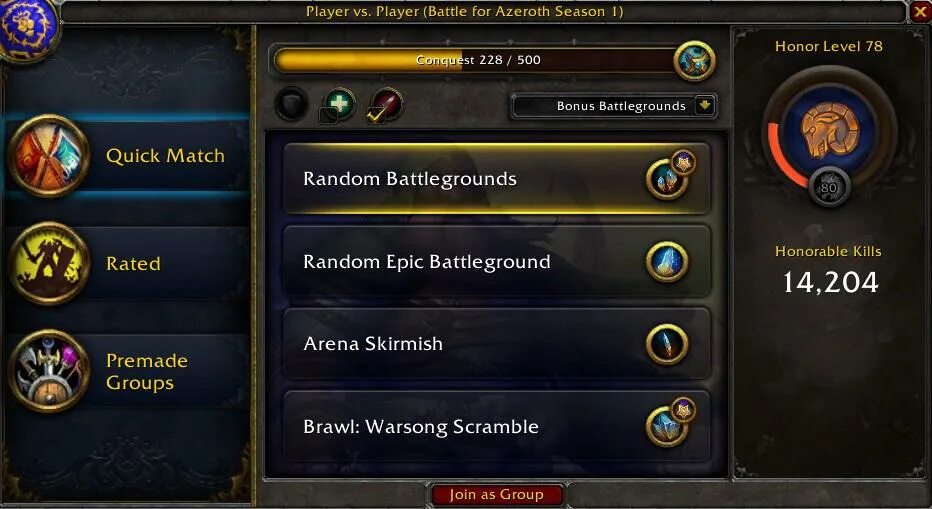Click the yellow dropdown arrow button
The height and width of the screenshot is (509, 932).
coord(704,106)
